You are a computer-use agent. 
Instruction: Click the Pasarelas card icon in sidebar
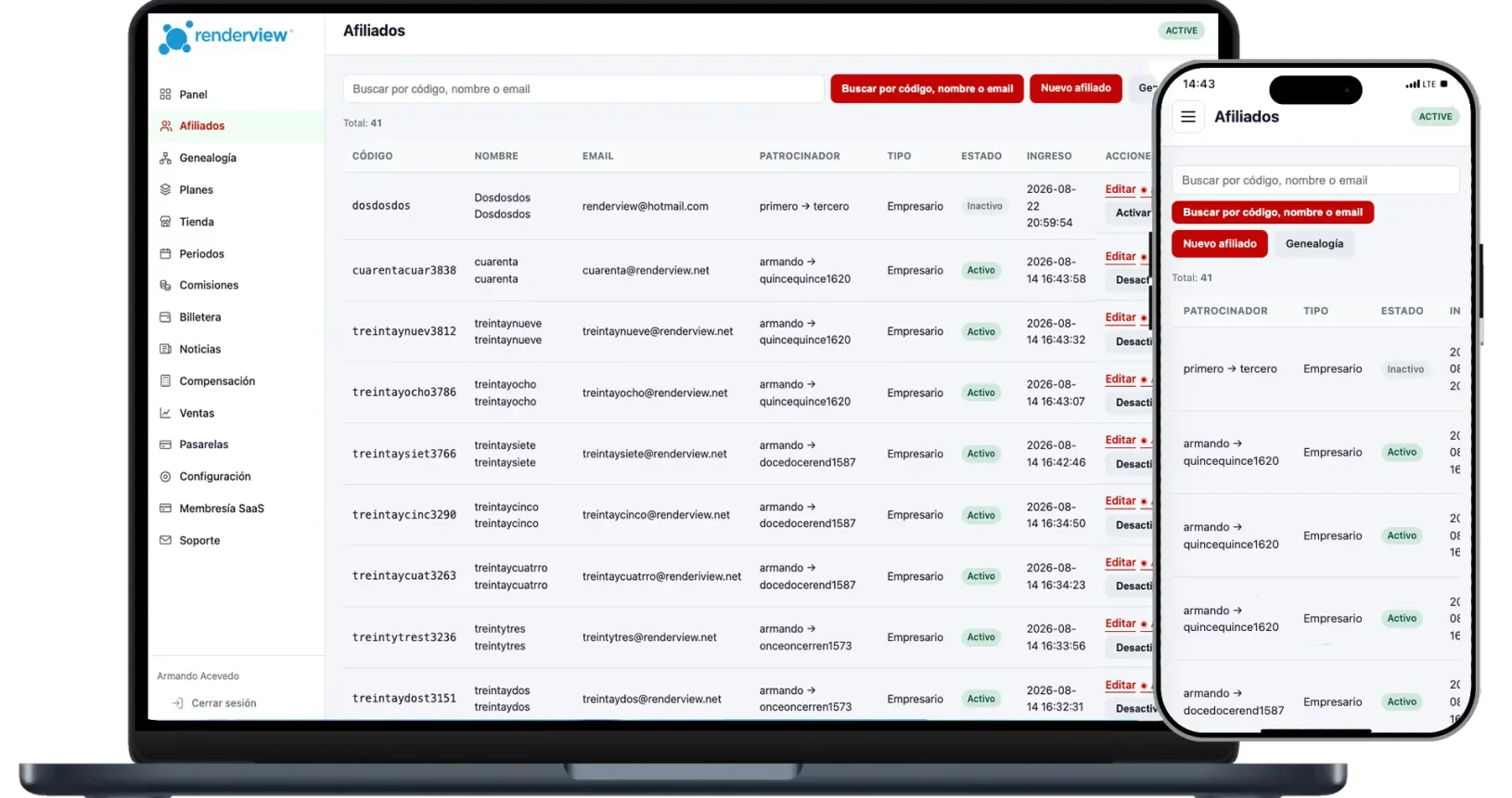point(165,444)
